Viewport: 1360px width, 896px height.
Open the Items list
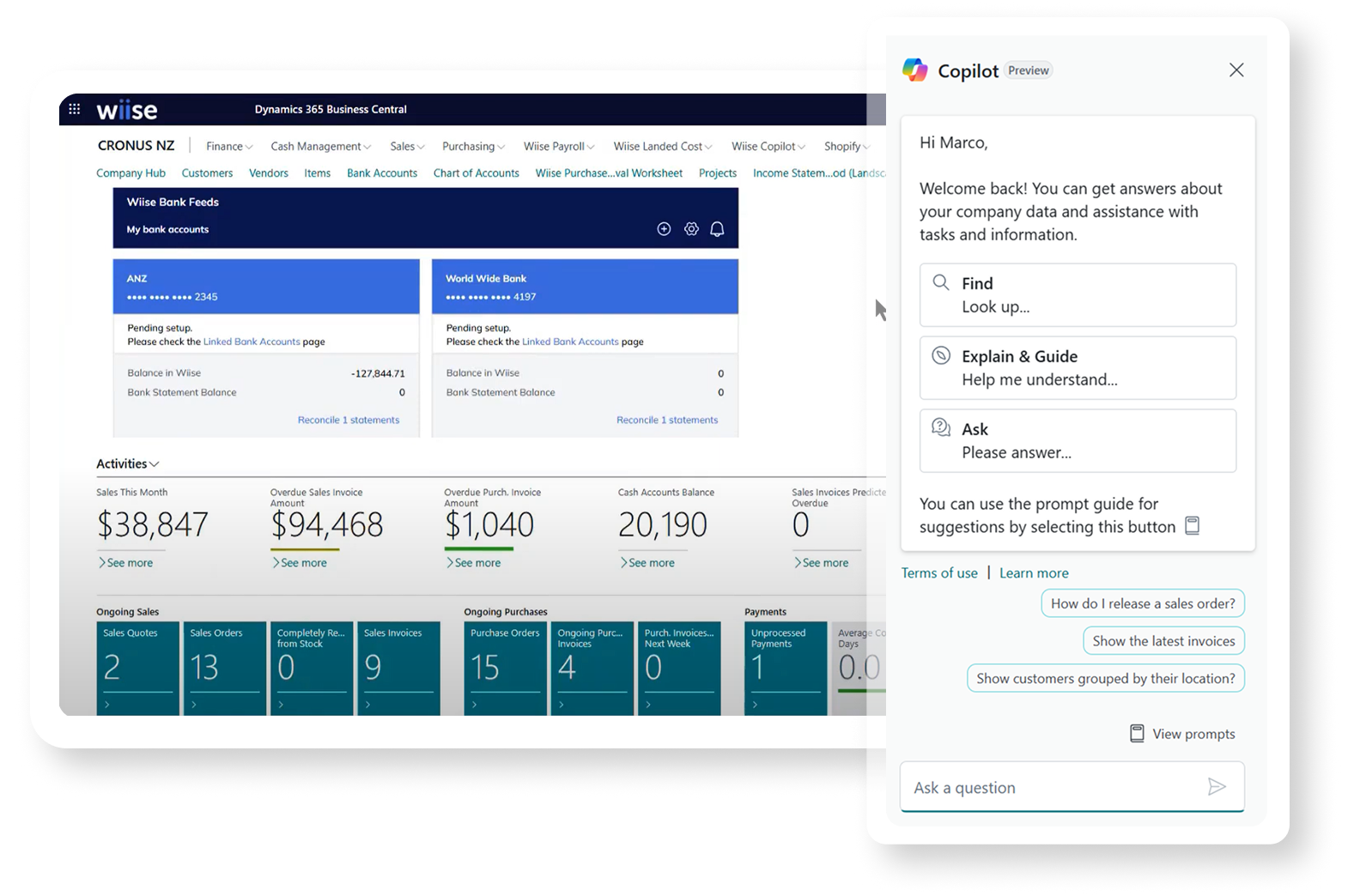pyautogui.click(x=317, y=173)
